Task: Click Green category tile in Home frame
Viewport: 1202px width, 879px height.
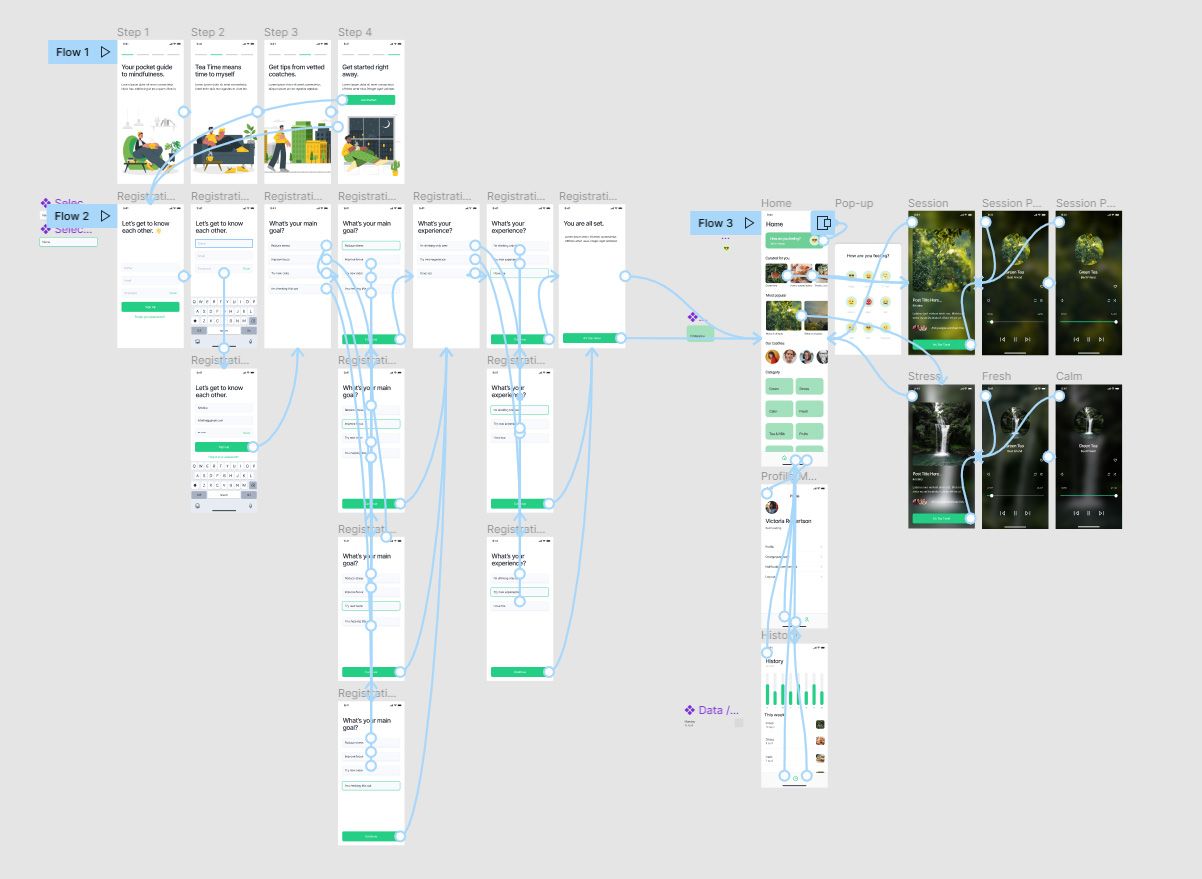Action: click(x=779, y=386)
